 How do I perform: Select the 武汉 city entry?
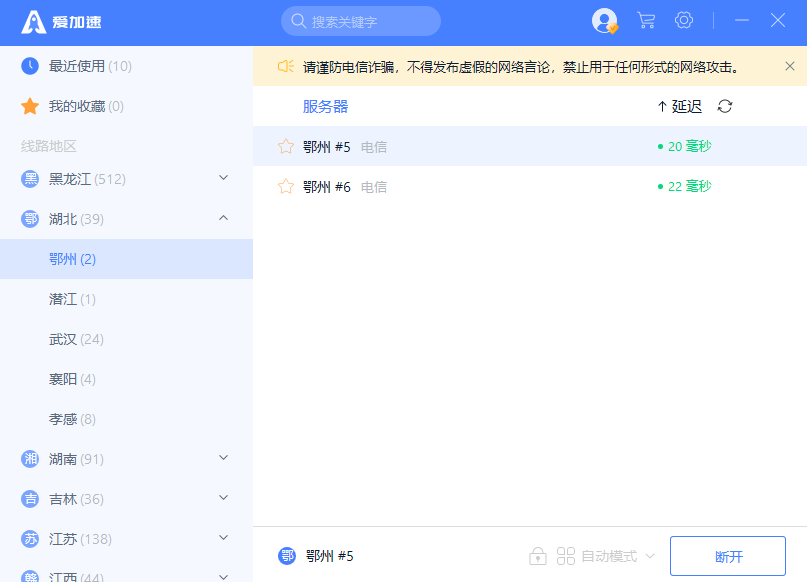coord(76,339)
